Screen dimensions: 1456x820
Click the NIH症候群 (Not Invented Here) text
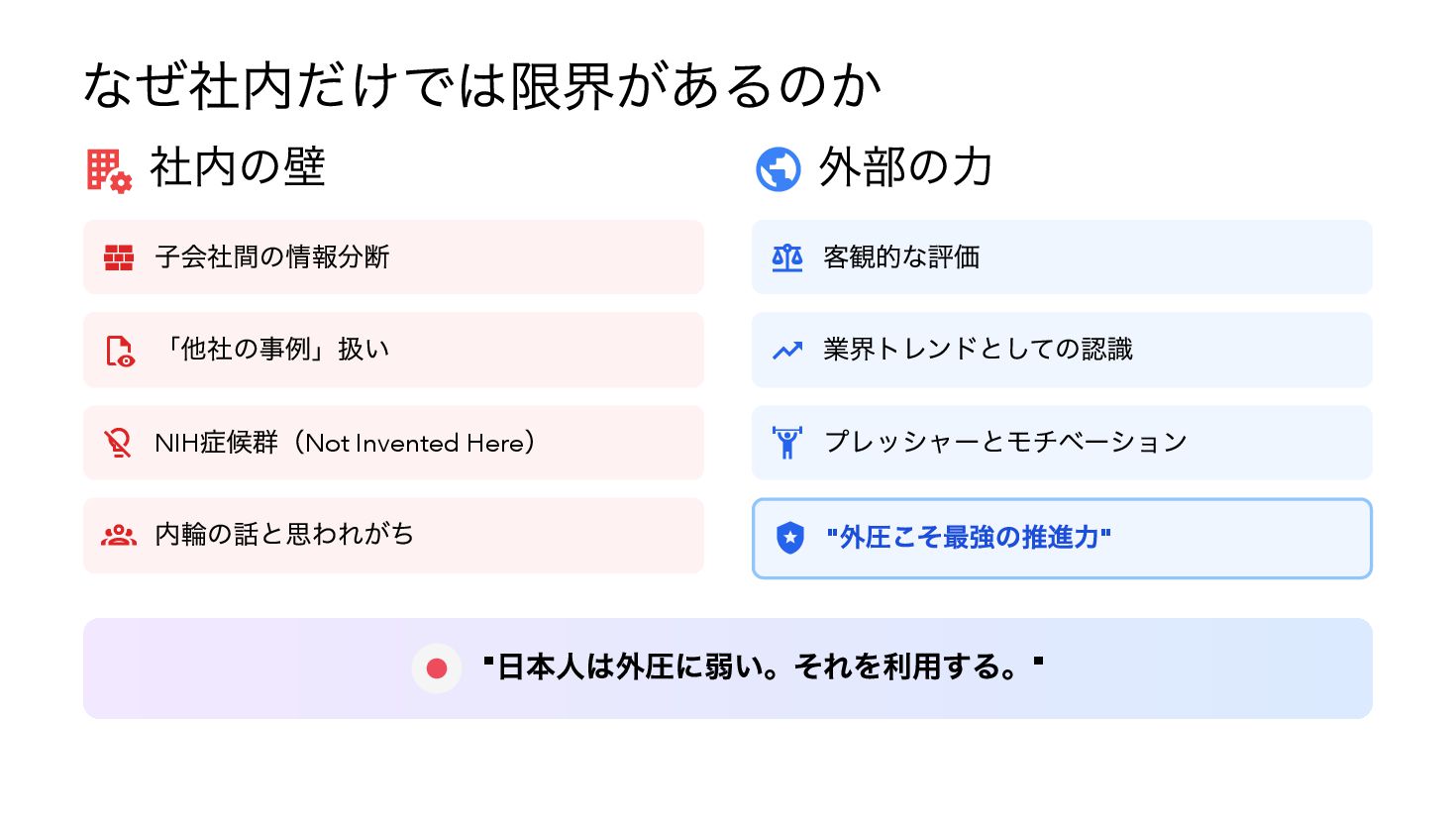[345, 443]
